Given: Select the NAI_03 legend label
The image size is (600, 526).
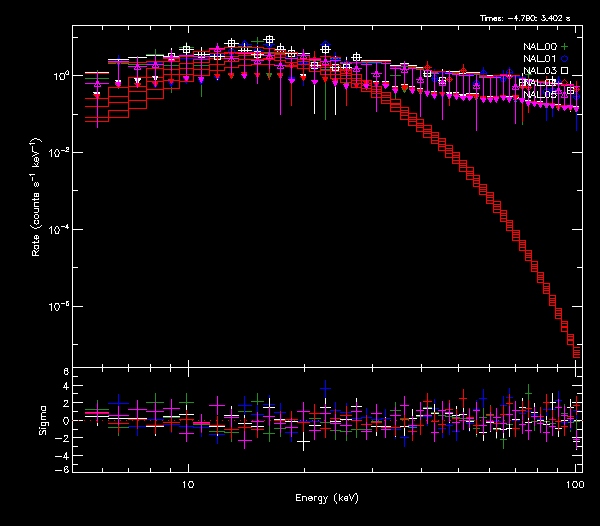Looking at the screenshot, I should [x=539, y=71].
